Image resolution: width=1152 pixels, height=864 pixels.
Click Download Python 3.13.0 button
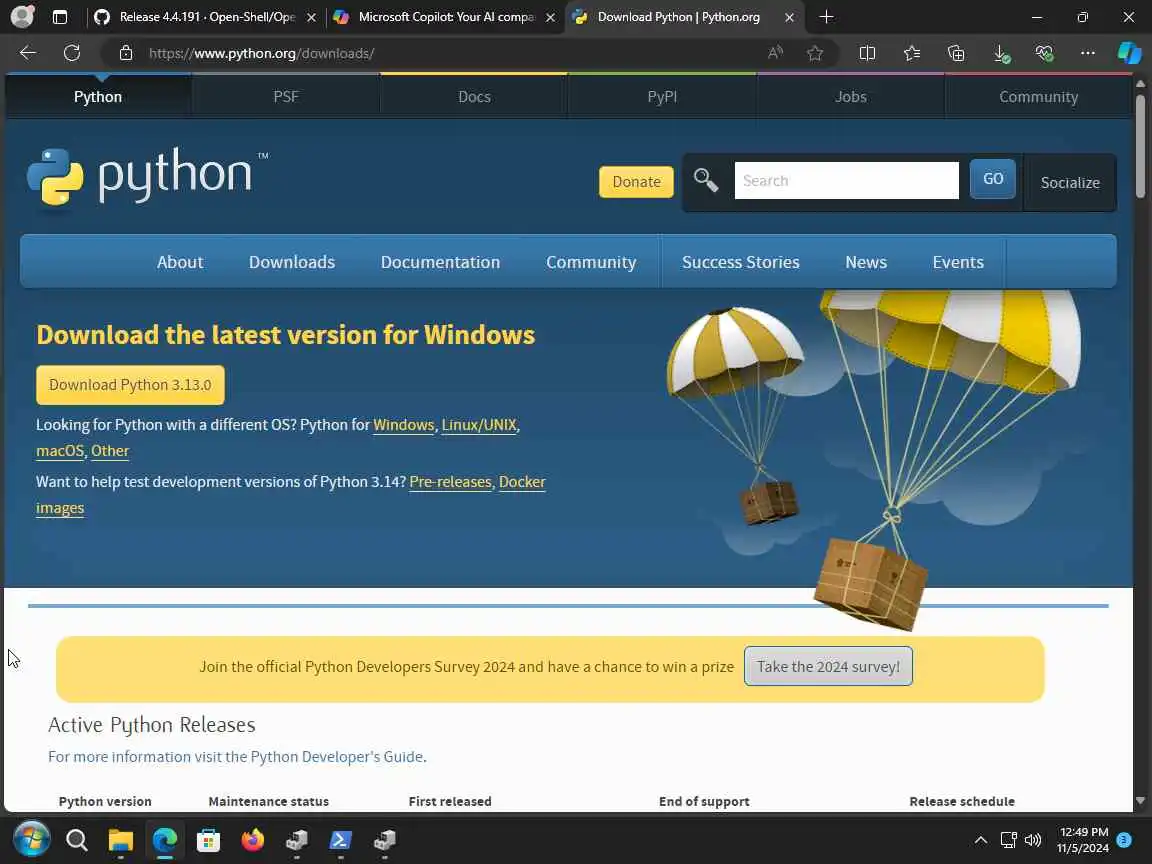click(x=130, y=384)
